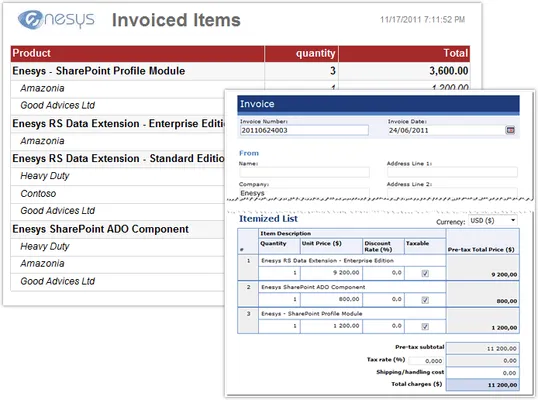Click the From Name input field
538x400 pixels.
(x=304, y=172)
